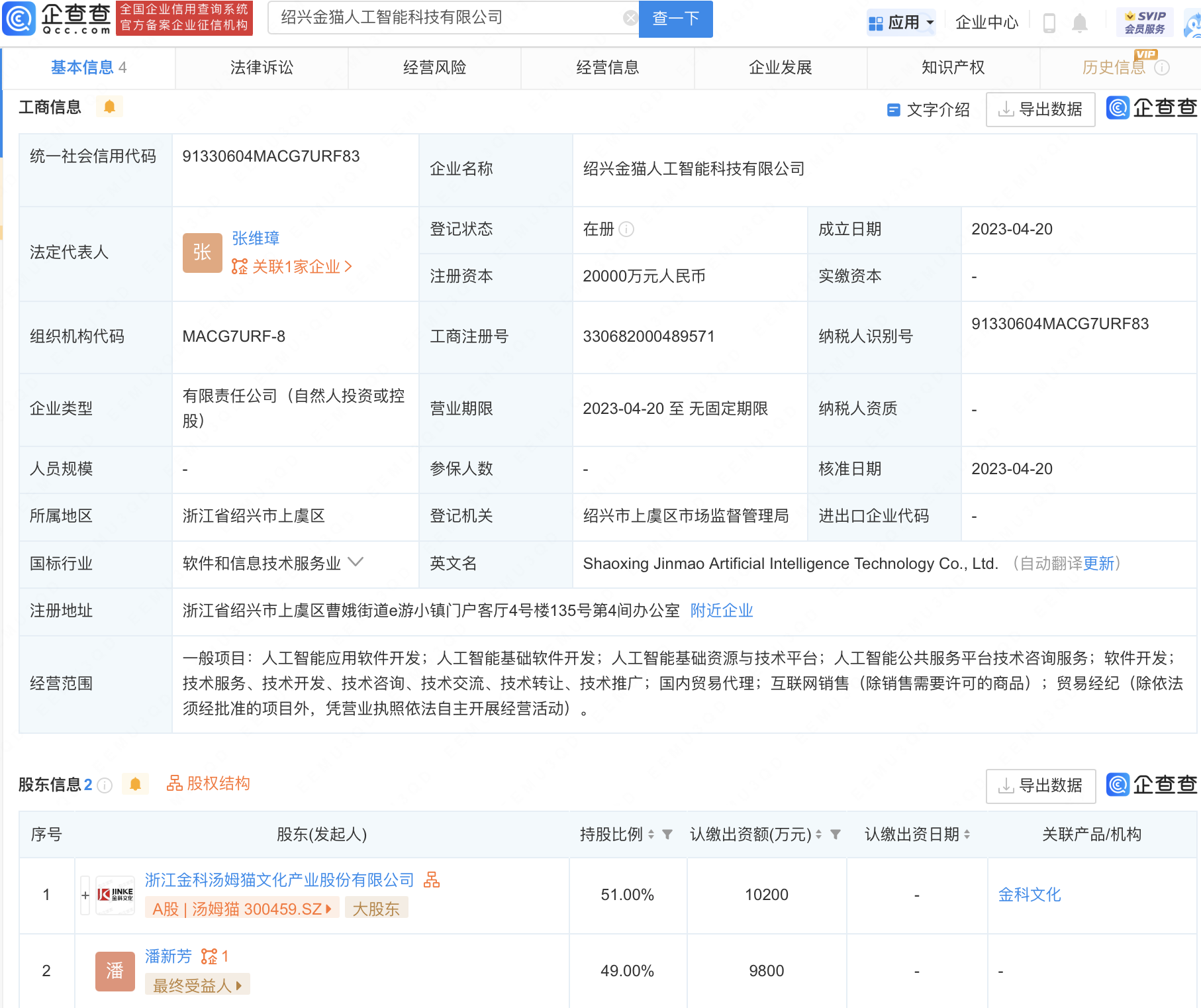Screen dimensions: 1201x1008
Task: Click 更新 link for English name
Action: click(x=1099, y=564)
